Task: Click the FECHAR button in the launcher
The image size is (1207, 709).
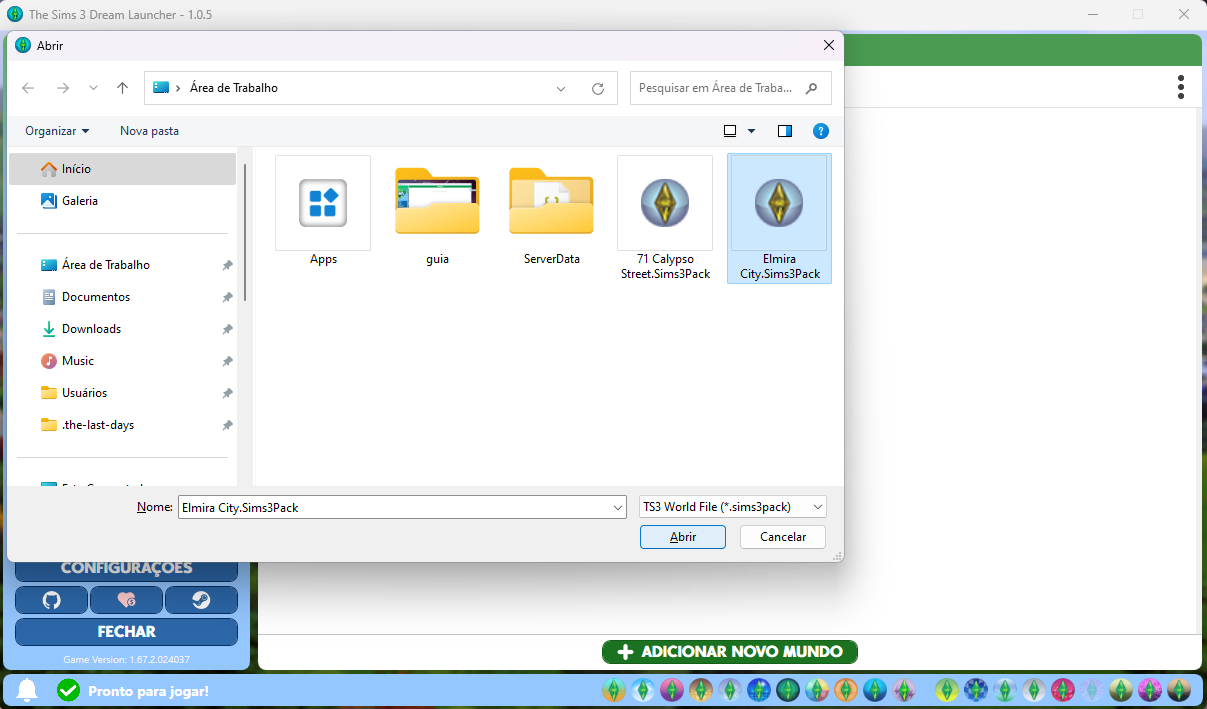Action: (x=126, y=632)
